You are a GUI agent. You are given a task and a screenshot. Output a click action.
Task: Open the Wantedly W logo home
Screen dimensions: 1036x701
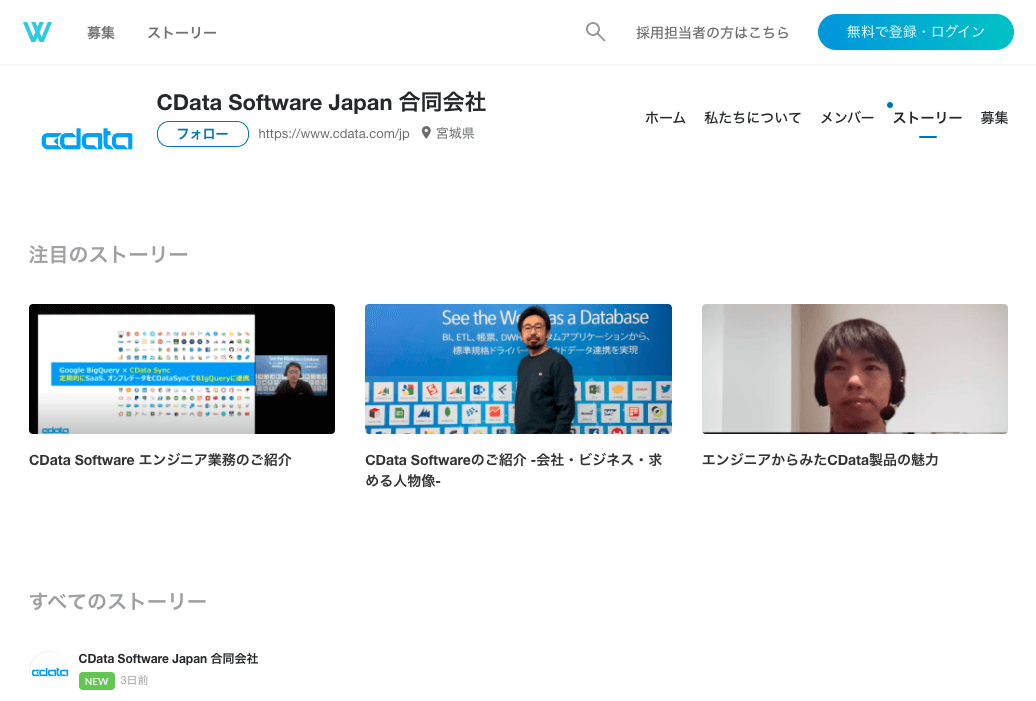(37, 32)
